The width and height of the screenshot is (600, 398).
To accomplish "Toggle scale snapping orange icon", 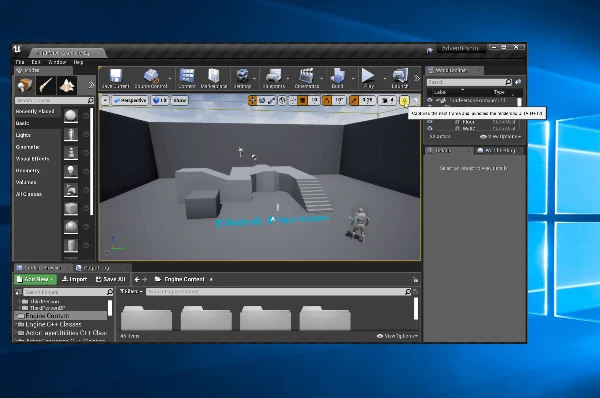I will pos(354,101).
